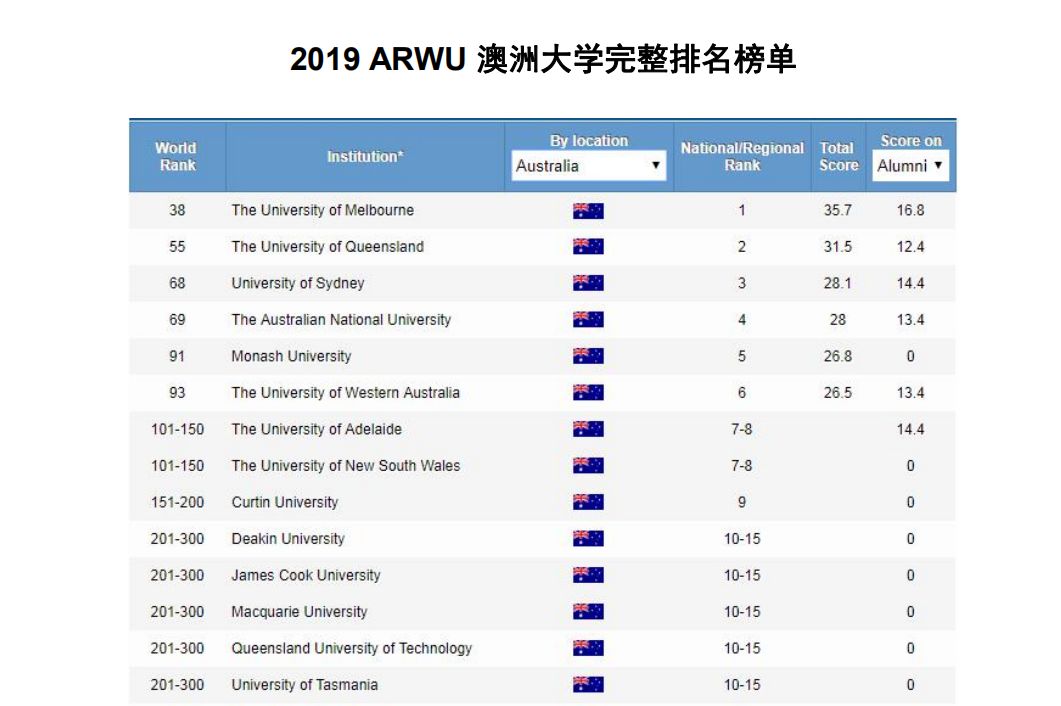This screenshot has width=1061, height=706.
Task: Click the Institution column header
Action: click(365, 157)
